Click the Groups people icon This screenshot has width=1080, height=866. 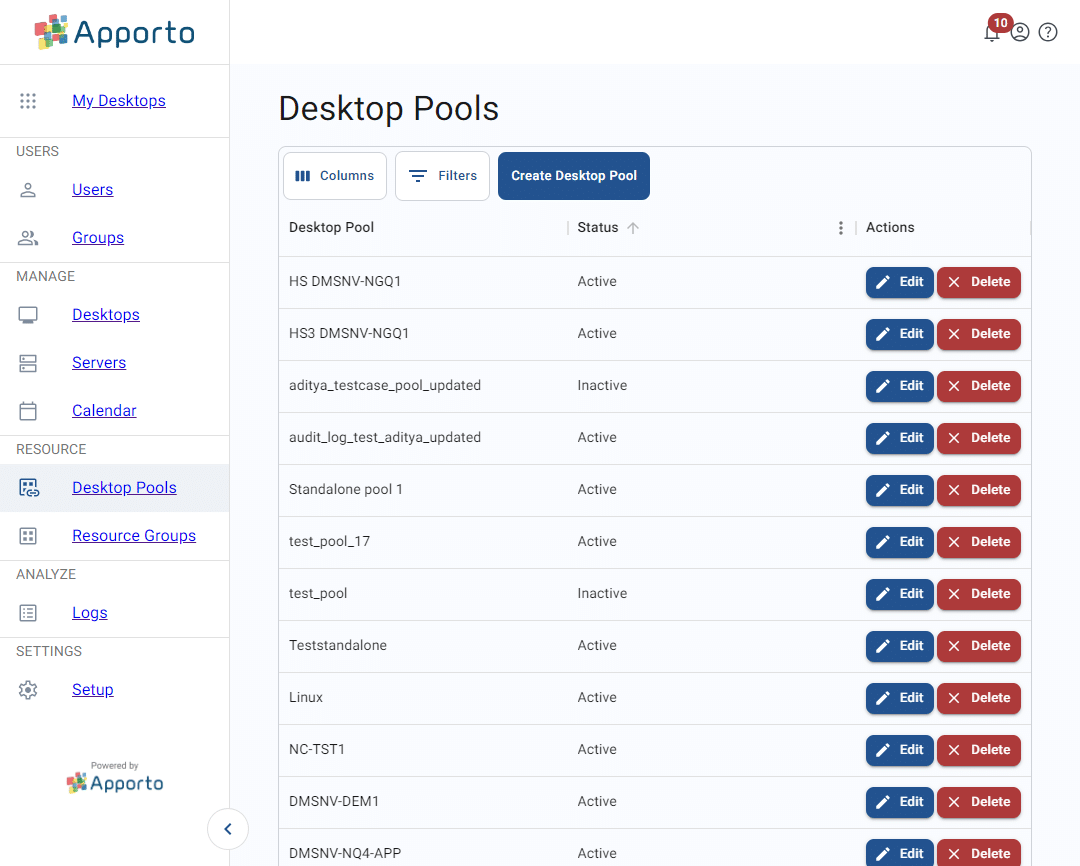tap(28, 238)
